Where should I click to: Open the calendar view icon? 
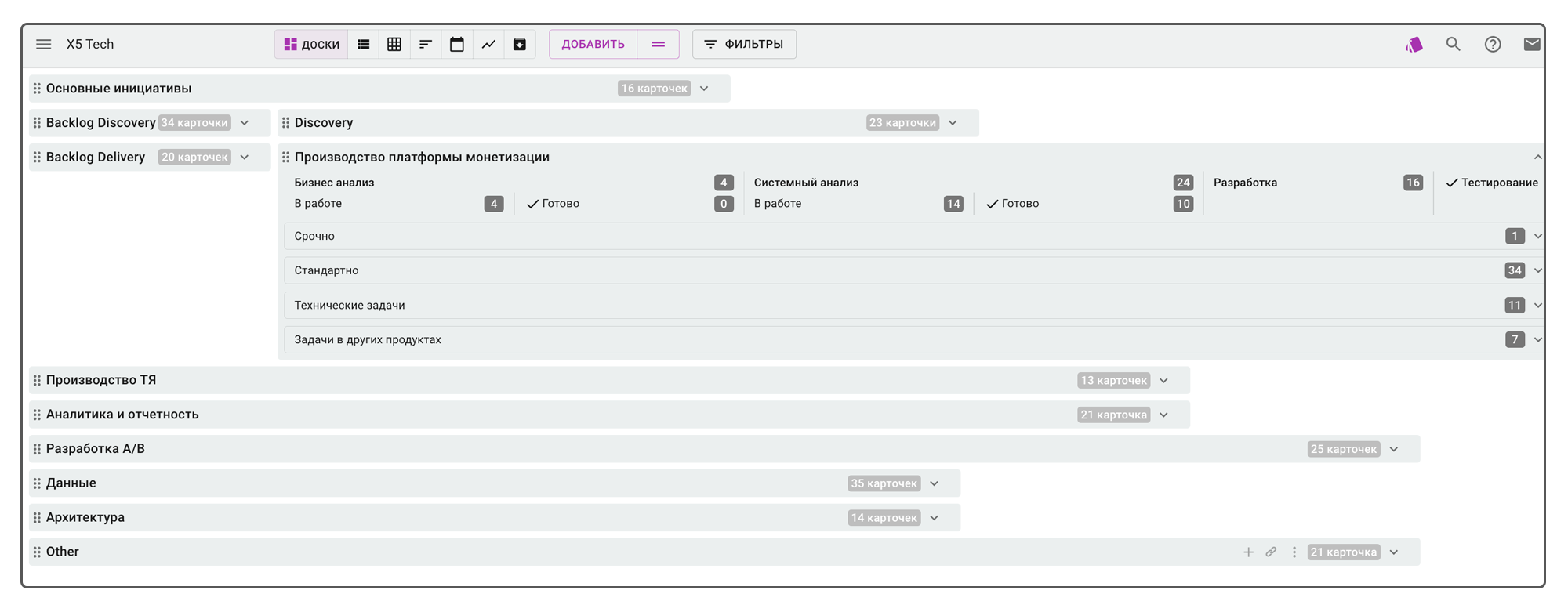(457, 45)
